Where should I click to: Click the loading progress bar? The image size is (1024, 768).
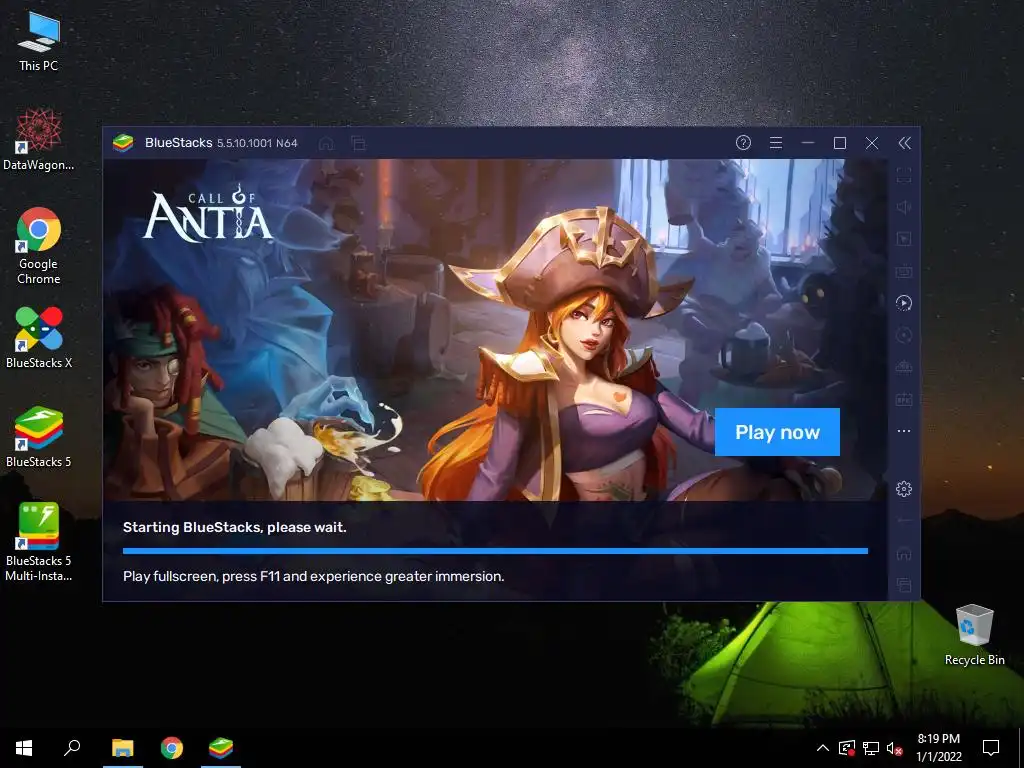(x=495, y=551)
